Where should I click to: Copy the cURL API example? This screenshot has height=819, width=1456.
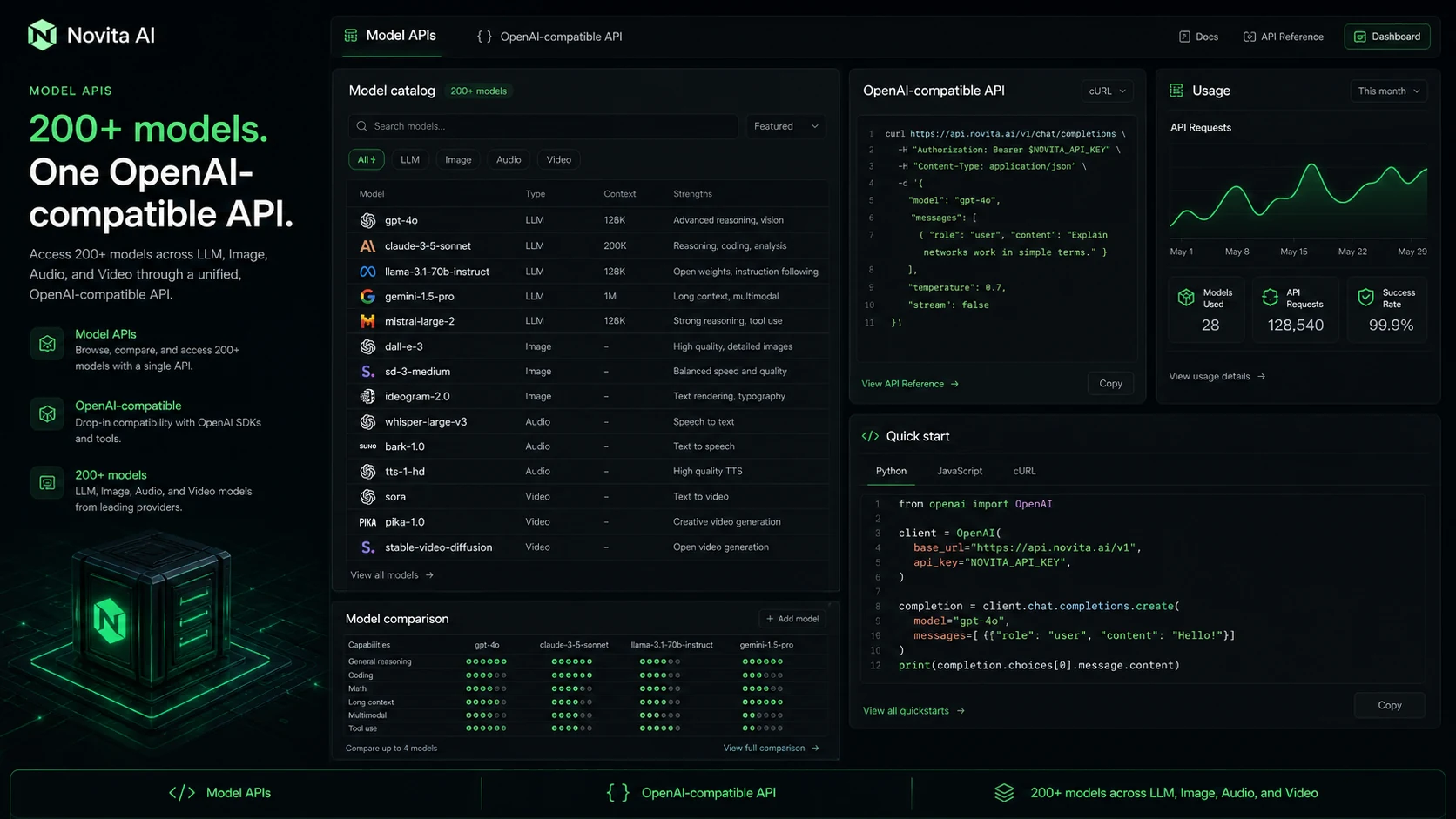(x=1110, y=383)
